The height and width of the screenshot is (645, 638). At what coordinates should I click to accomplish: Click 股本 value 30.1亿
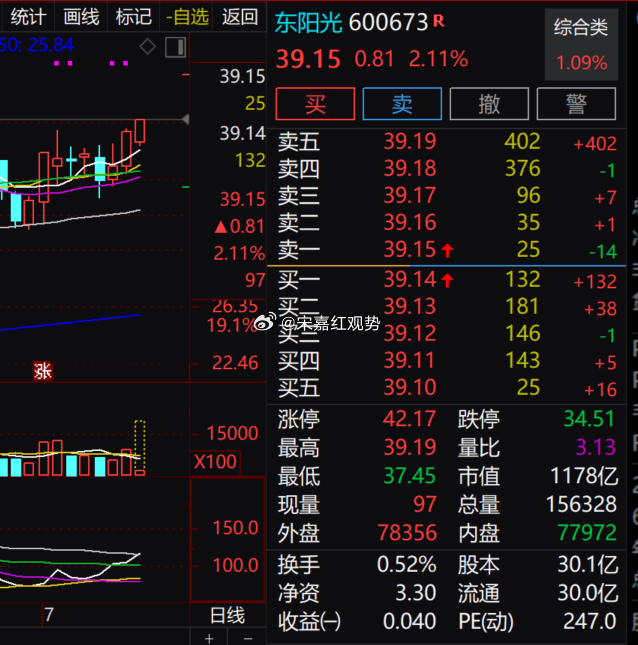tap(588, 564)
